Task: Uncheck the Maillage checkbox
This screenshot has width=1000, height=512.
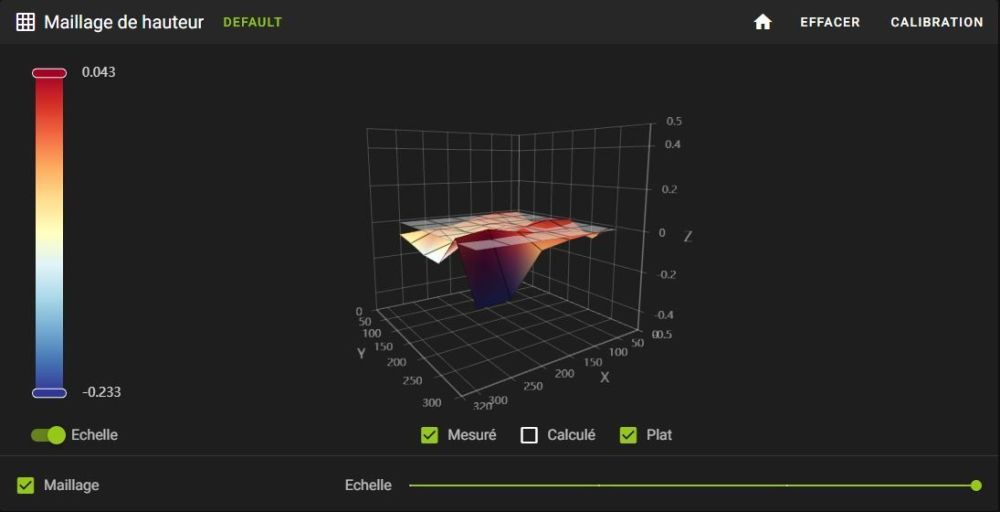Action: tap(26, 485)
